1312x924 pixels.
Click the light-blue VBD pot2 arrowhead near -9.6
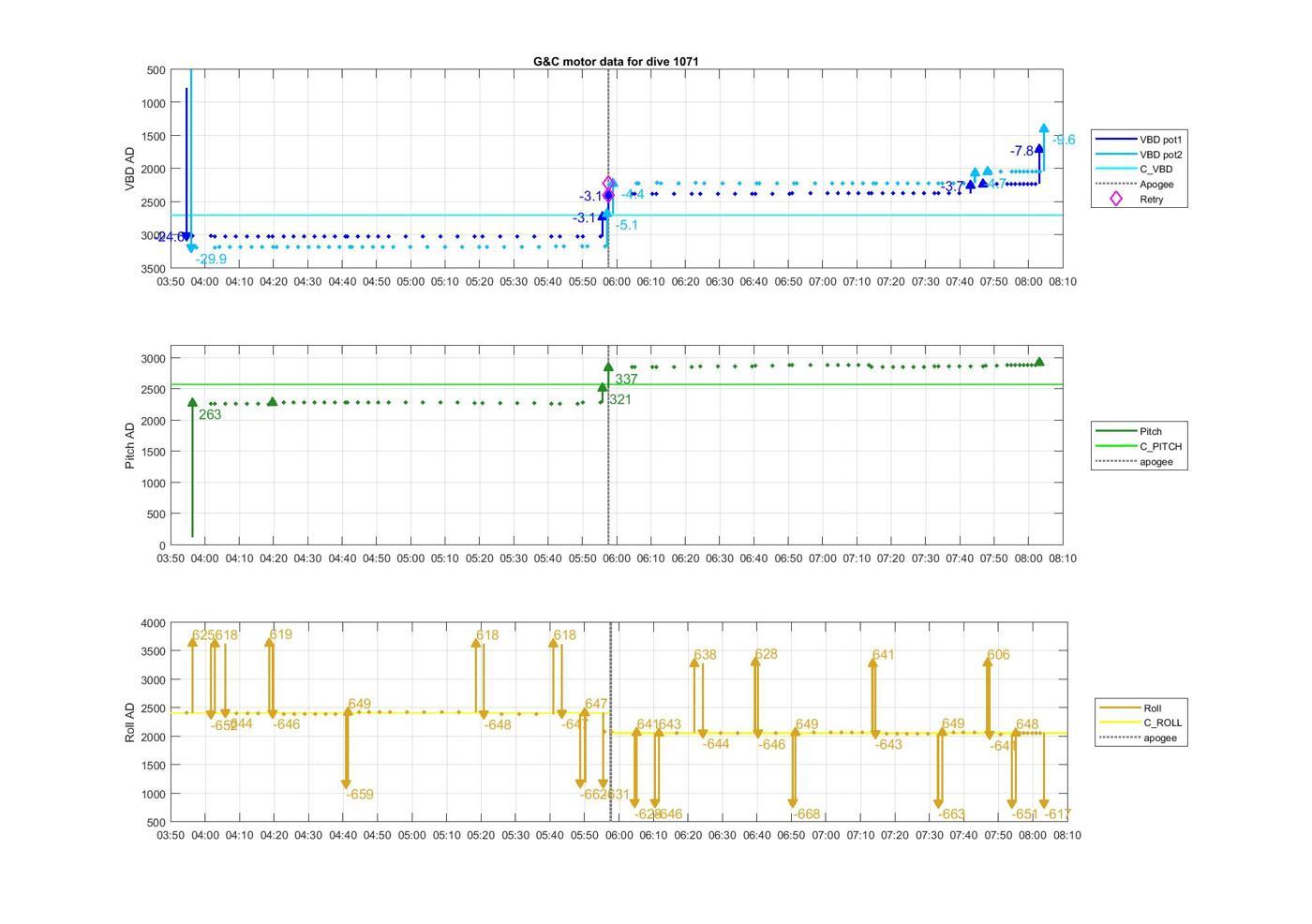[1044, 128]
